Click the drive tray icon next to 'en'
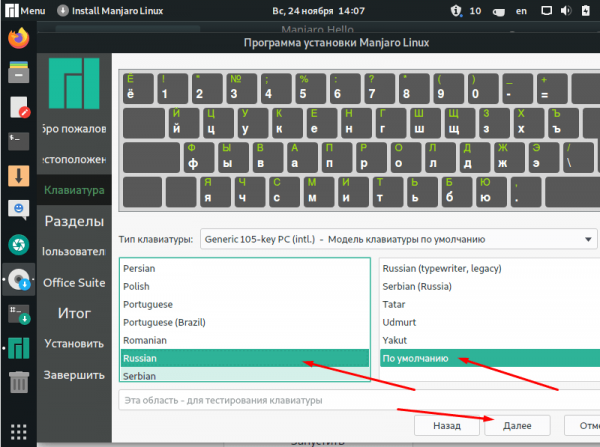This screenshot has height=447, width=600. [499, 12]
